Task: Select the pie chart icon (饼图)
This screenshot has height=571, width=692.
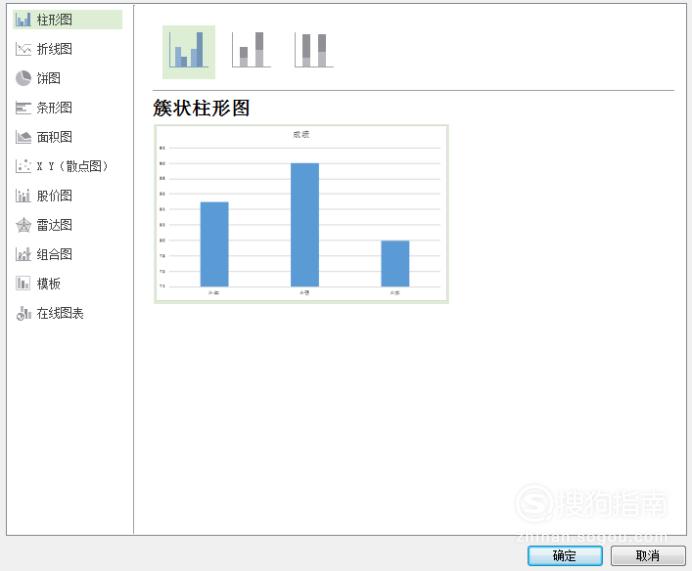Action: coord(23,78)
